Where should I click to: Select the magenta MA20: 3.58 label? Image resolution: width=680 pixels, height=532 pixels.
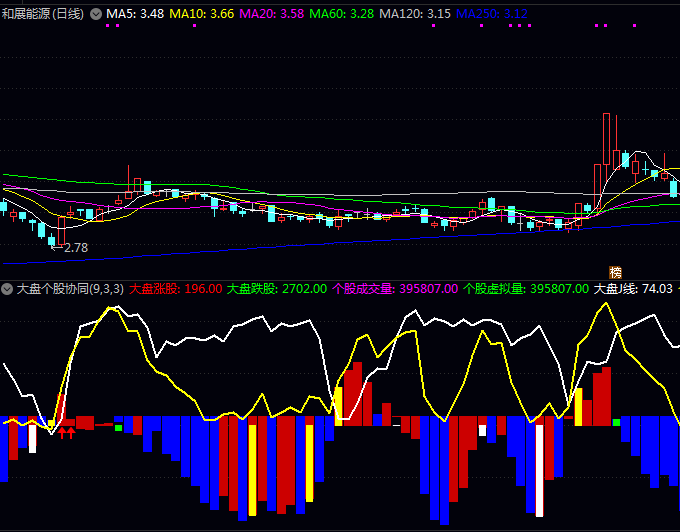(272, 14)
